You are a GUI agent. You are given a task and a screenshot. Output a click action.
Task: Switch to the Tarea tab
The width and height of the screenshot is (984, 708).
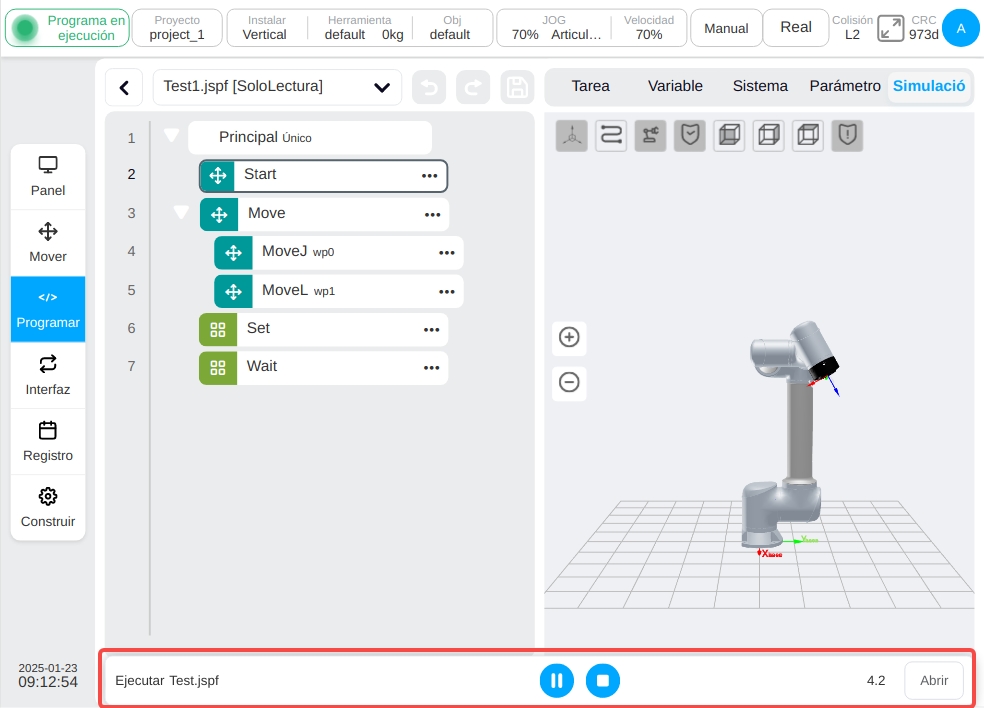click(591, 86)
